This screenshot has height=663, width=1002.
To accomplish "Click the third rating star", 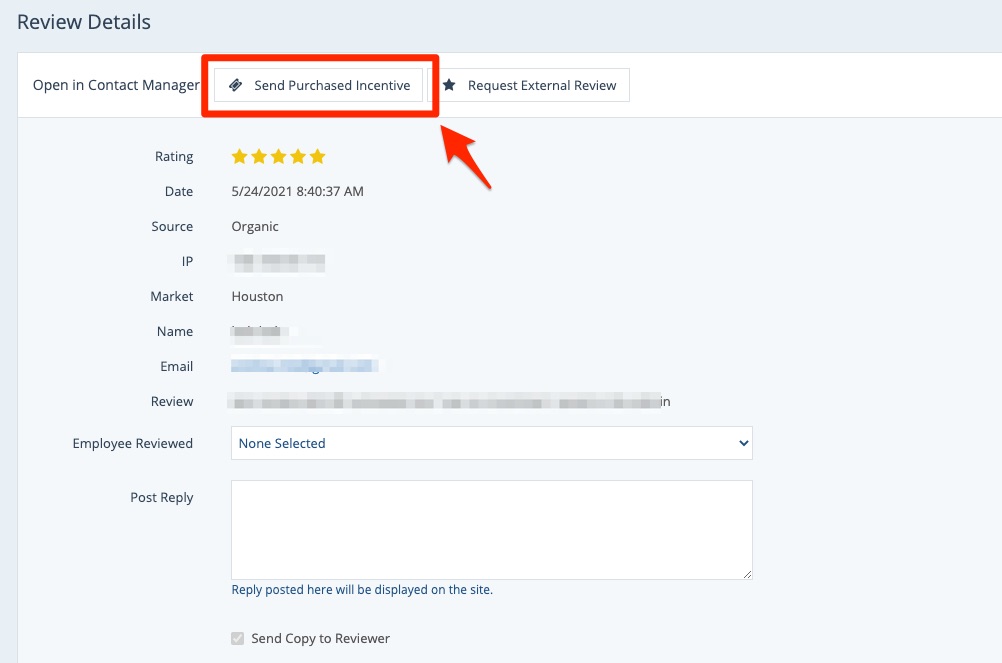I will tap(279, 157).
